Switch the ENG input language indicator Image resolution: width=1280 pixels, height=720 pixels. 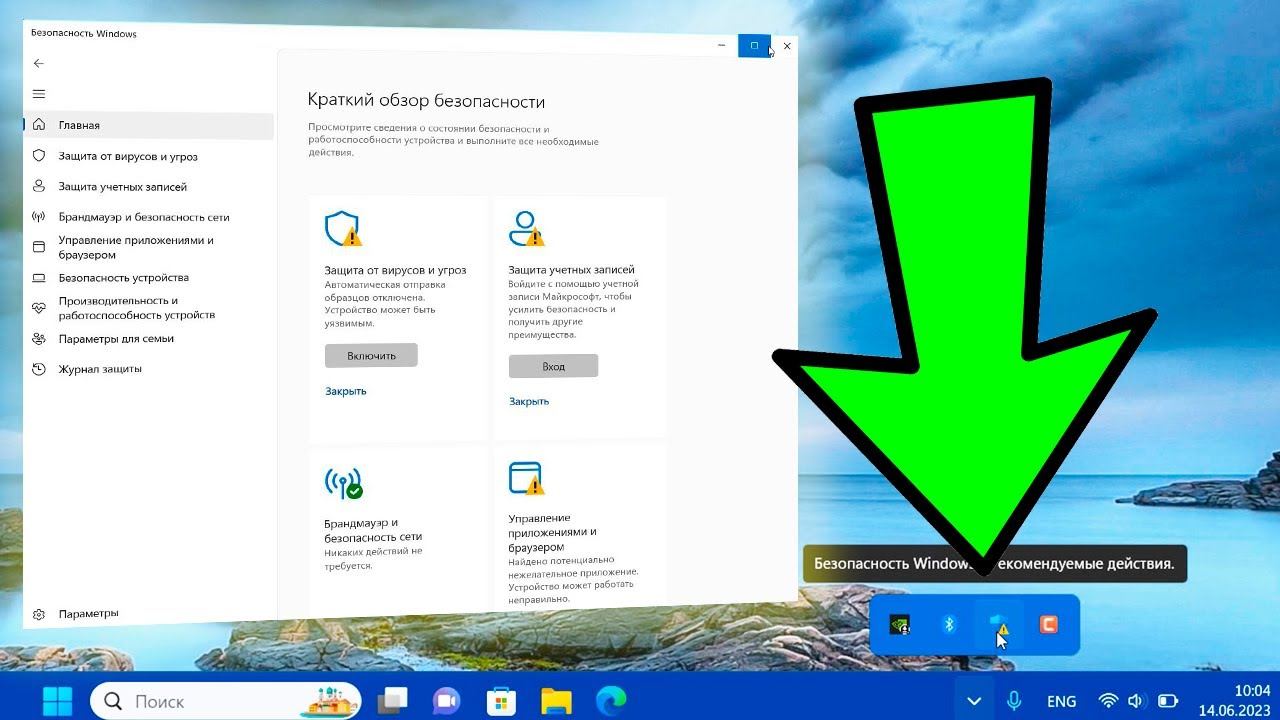click(1061, 701)
